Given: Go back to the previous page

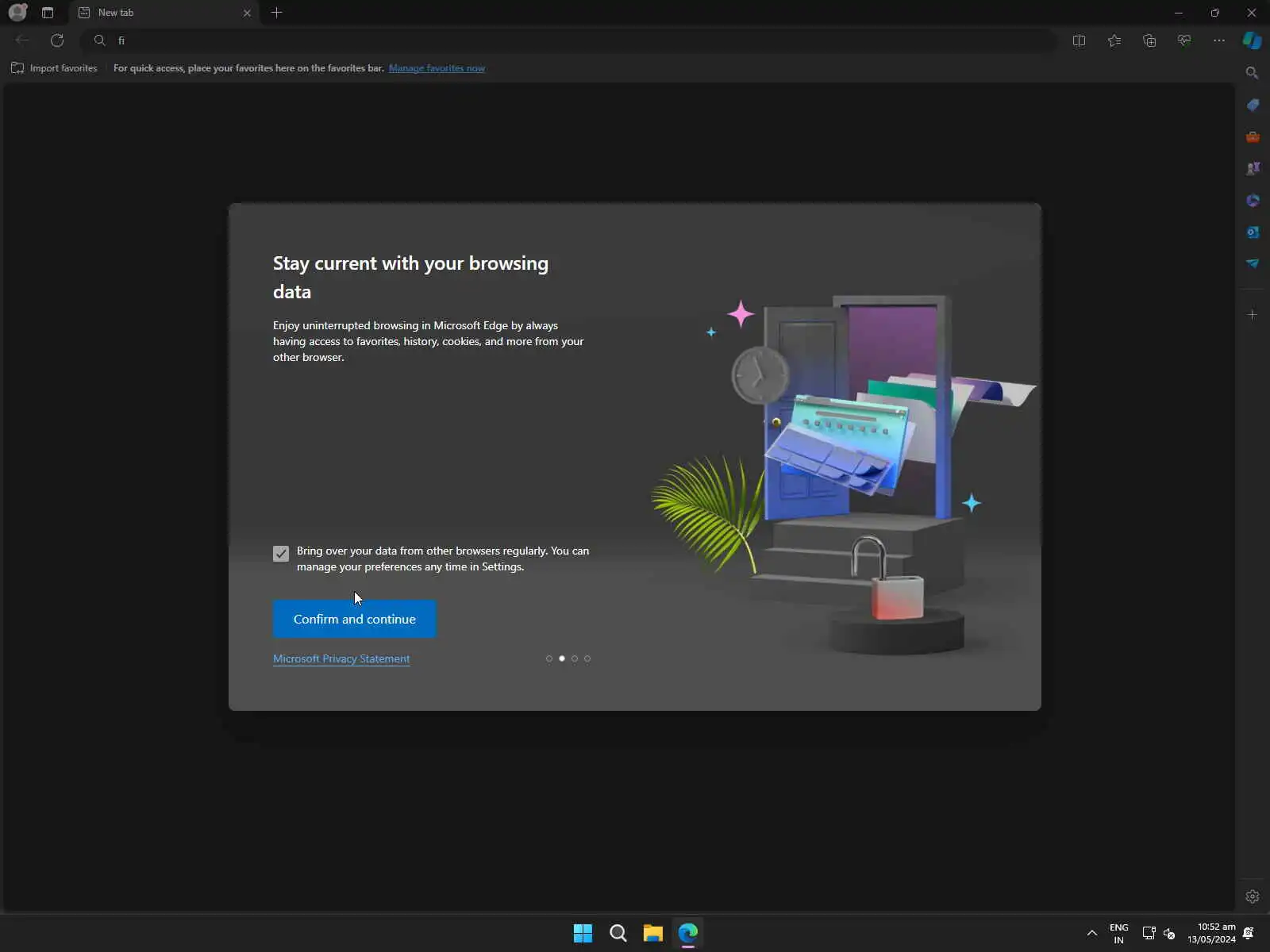Looking at the screenshot, I should pos(22,40).
